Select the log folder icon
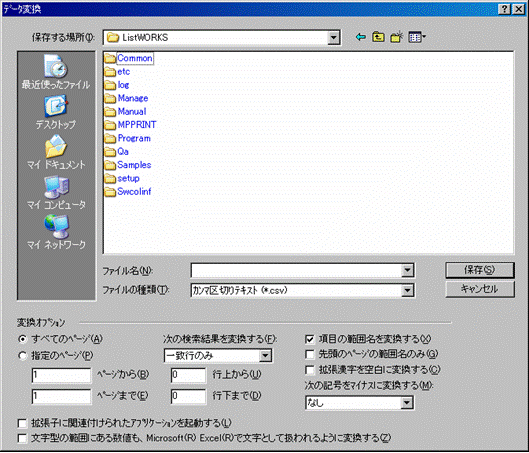This screenshot has height=453, width=529. coord(110,85)
